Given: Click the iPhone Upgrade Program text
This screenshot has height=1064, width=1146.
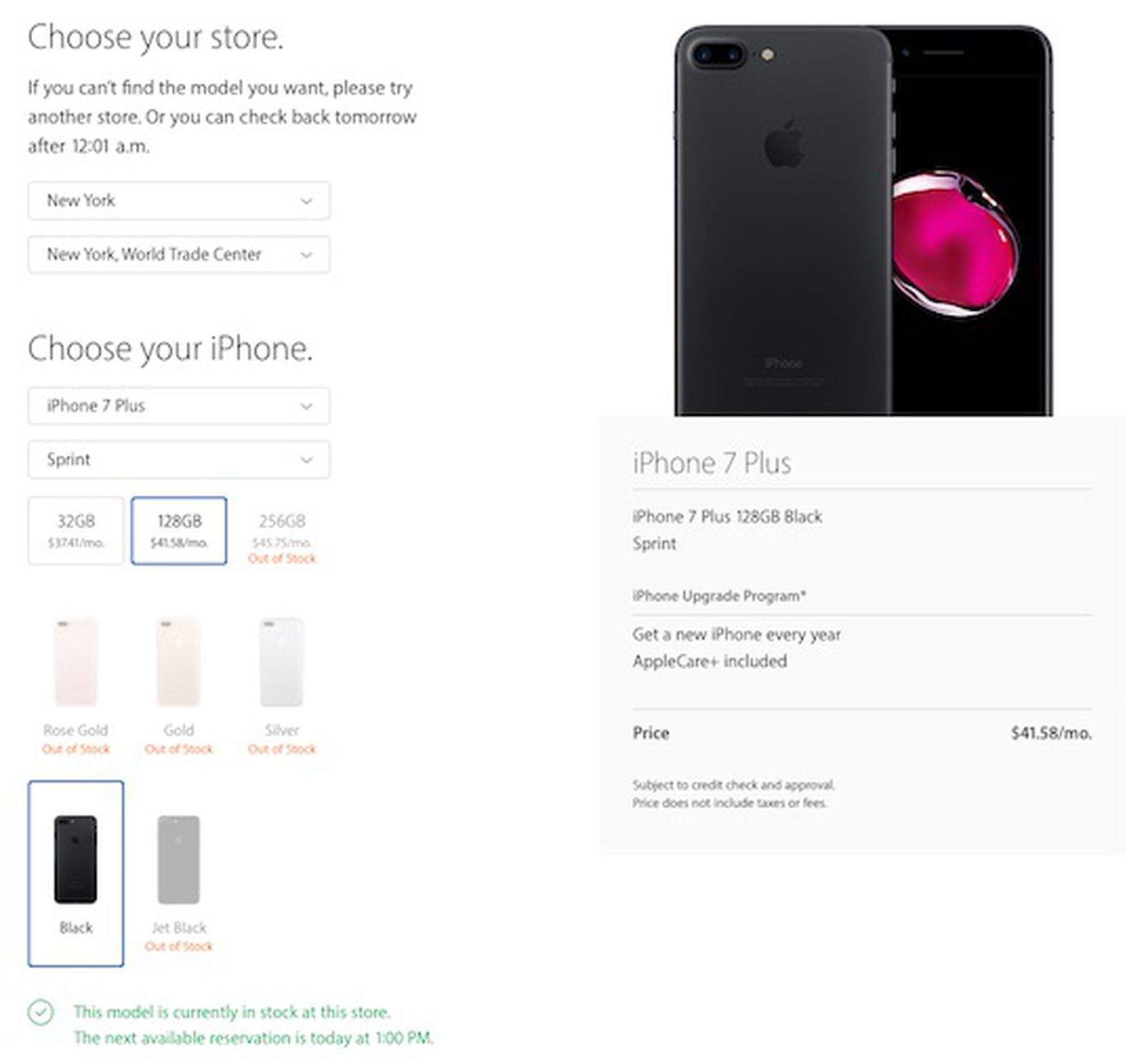Looking at the screenshot, I should tap(719, 596).
